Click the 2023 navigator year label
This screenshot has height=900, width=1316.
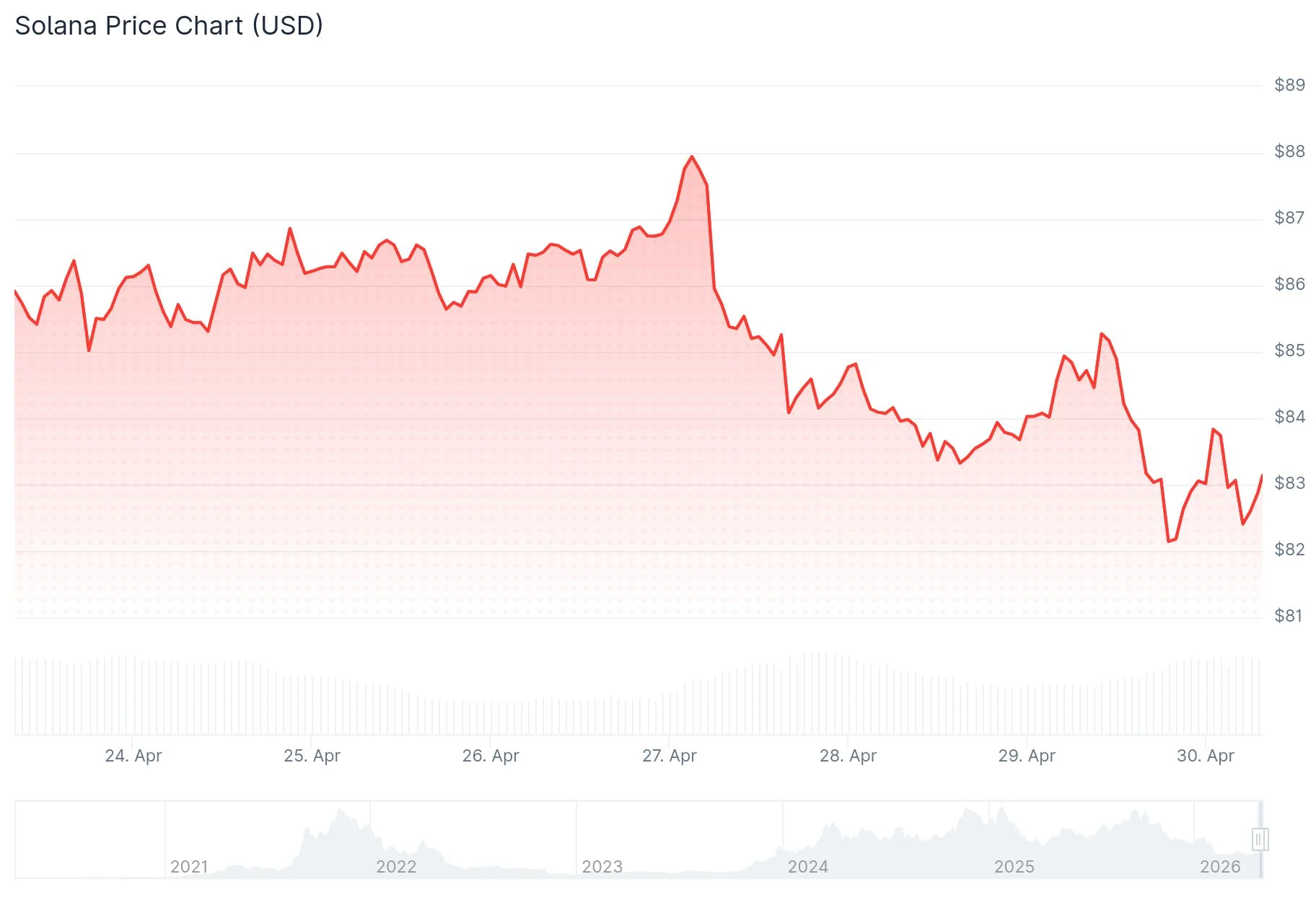[602, 866]
